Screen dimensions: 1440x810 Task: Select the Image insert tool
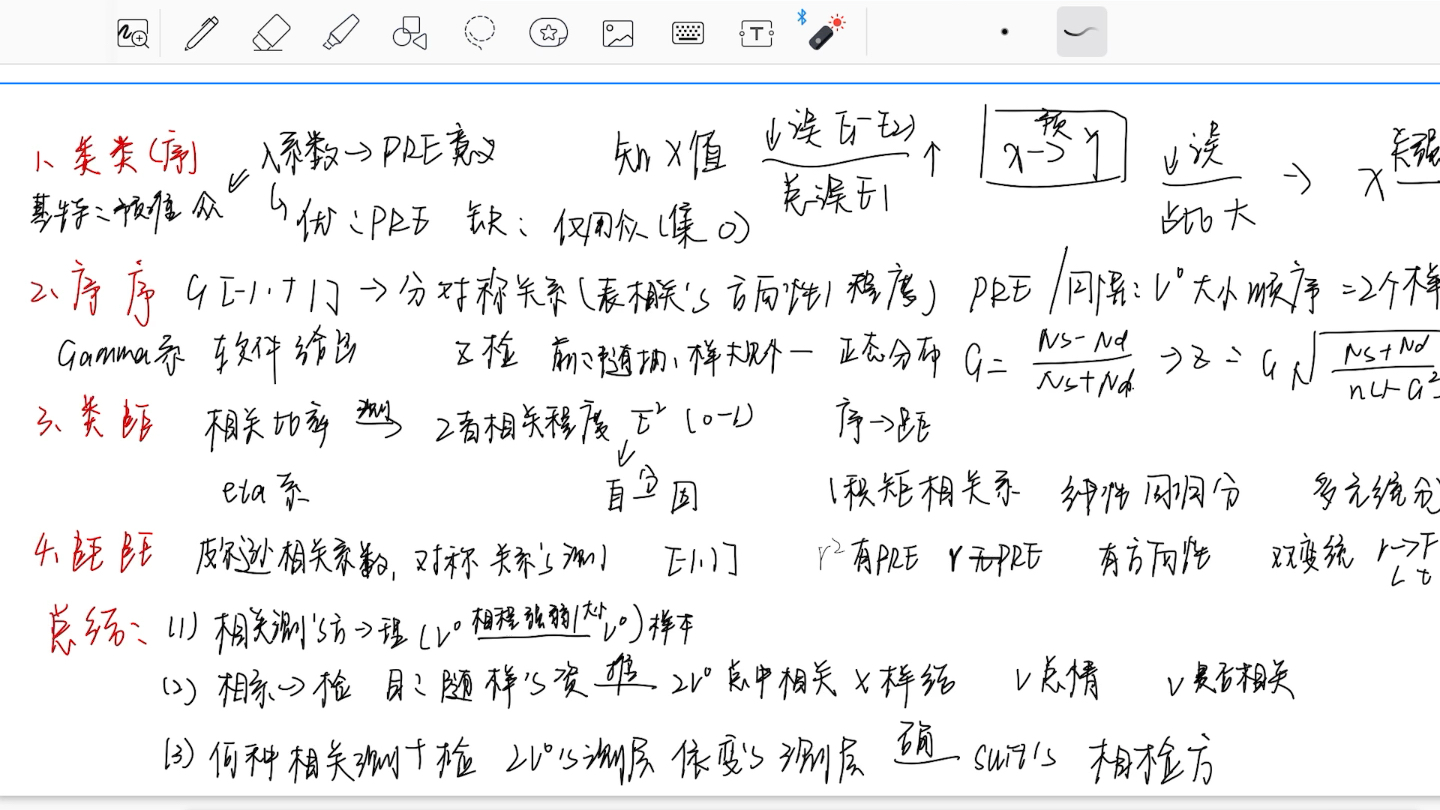pos(618,33)
